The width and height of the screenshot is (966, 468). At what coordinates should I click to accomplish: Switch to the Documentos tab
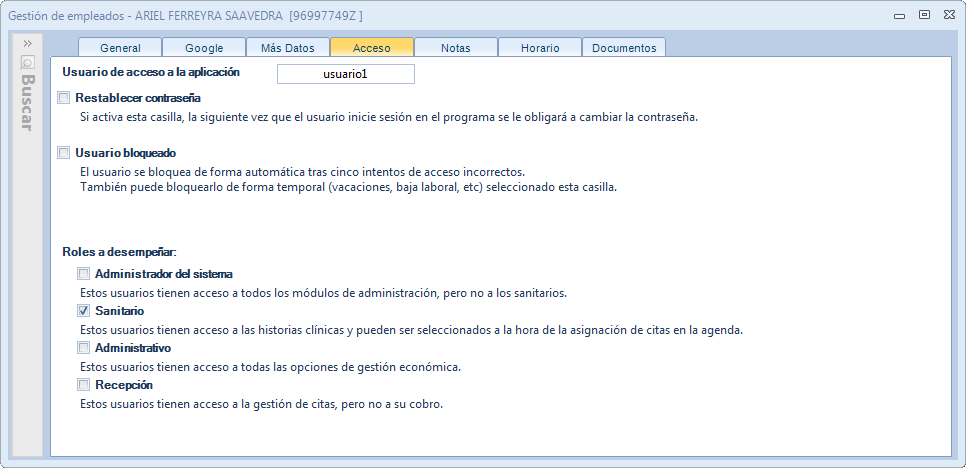pos(624,48)
